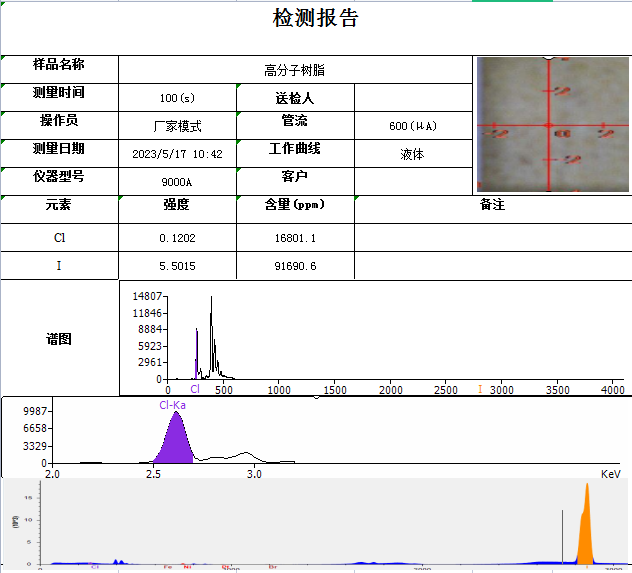Select the 厂家模式 operator cell

tap(177, 126)
